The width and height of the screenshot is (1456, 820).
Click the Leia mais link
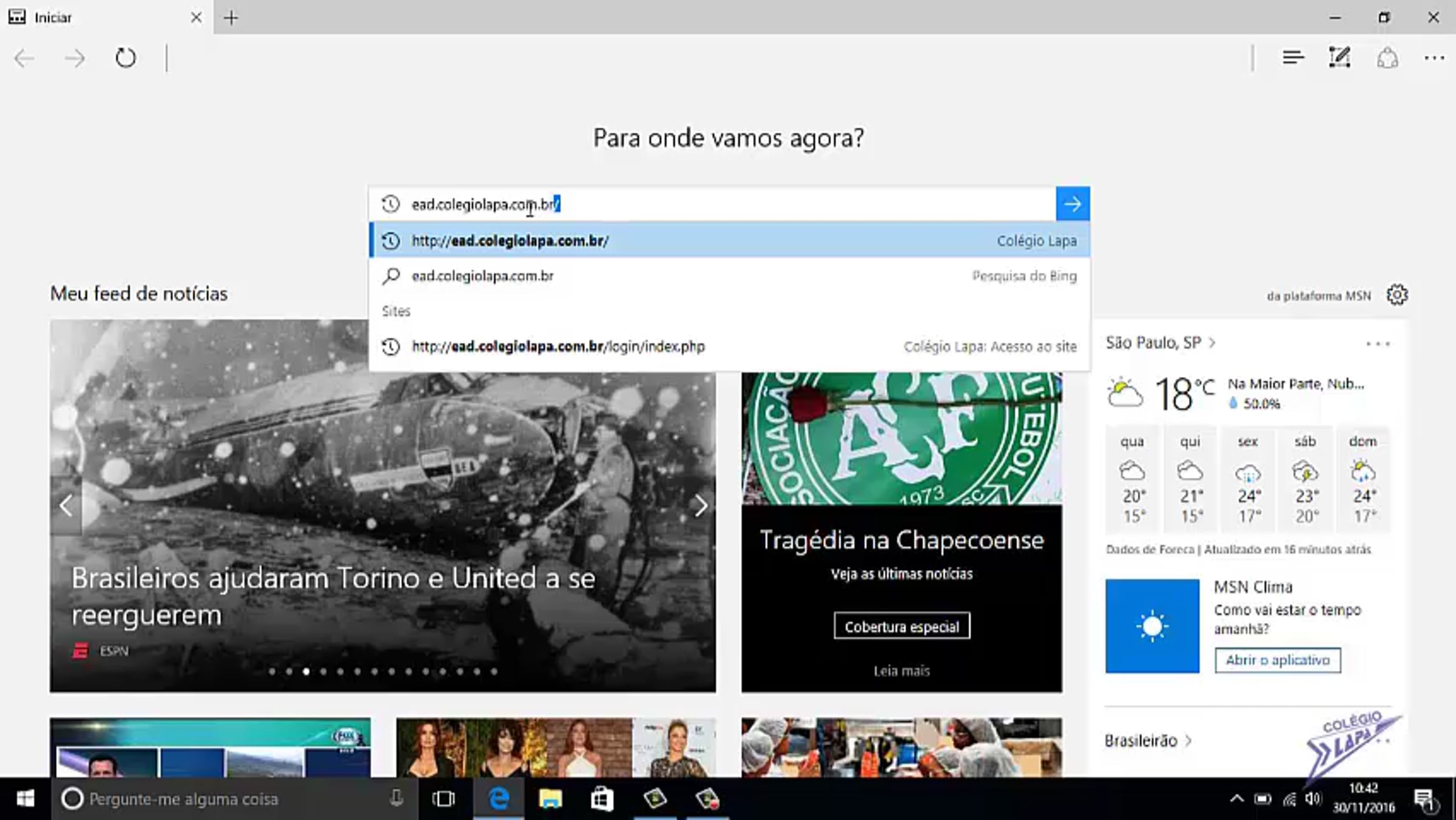902,671
